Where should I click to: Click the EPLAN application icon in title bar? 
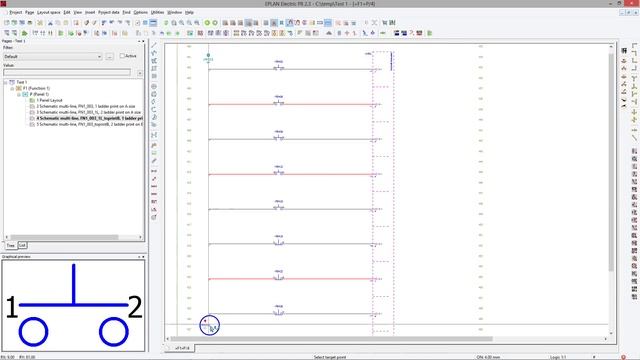pyautogui.click(x=4, y=4)
